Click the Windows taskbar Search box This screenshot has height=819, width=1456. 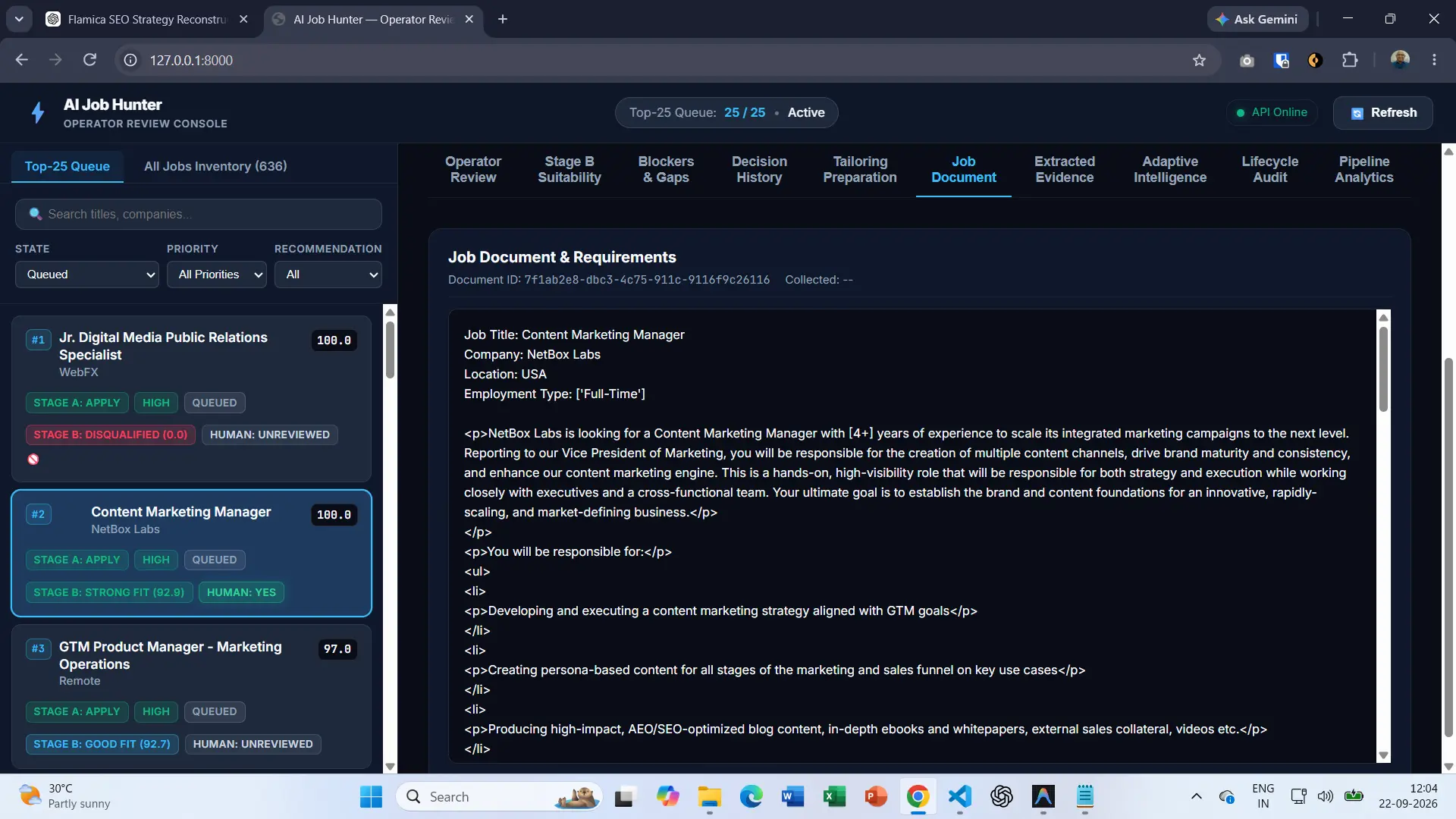click(x=499, y=797)
